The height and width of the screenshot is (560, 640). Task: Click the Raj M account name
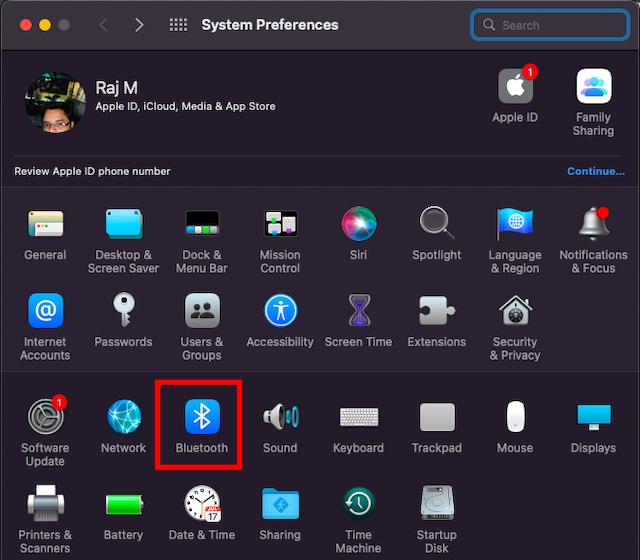click(116, 88)
